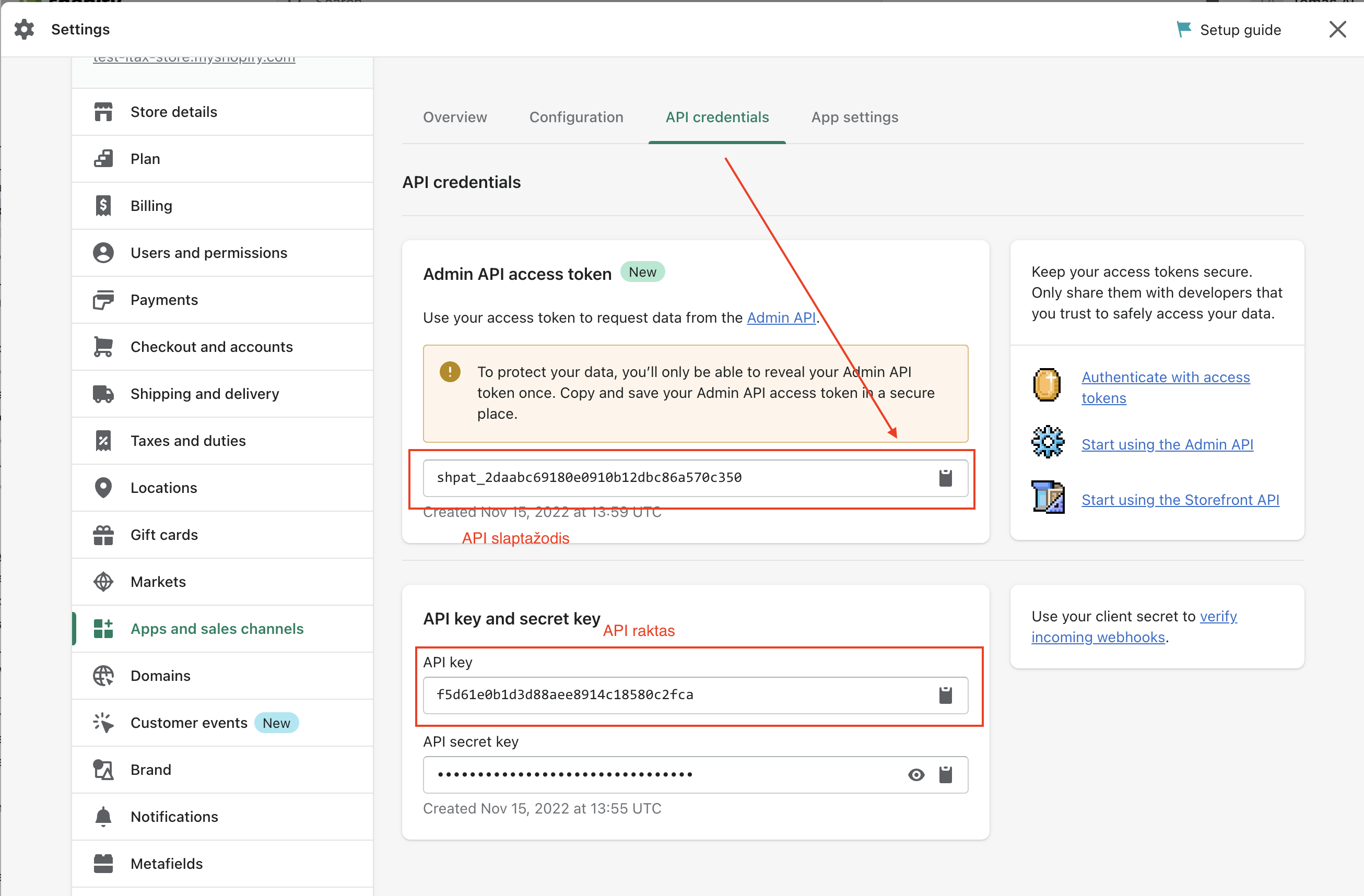
Task: Switch to the Configuration tab
Action: coord(576,117)
